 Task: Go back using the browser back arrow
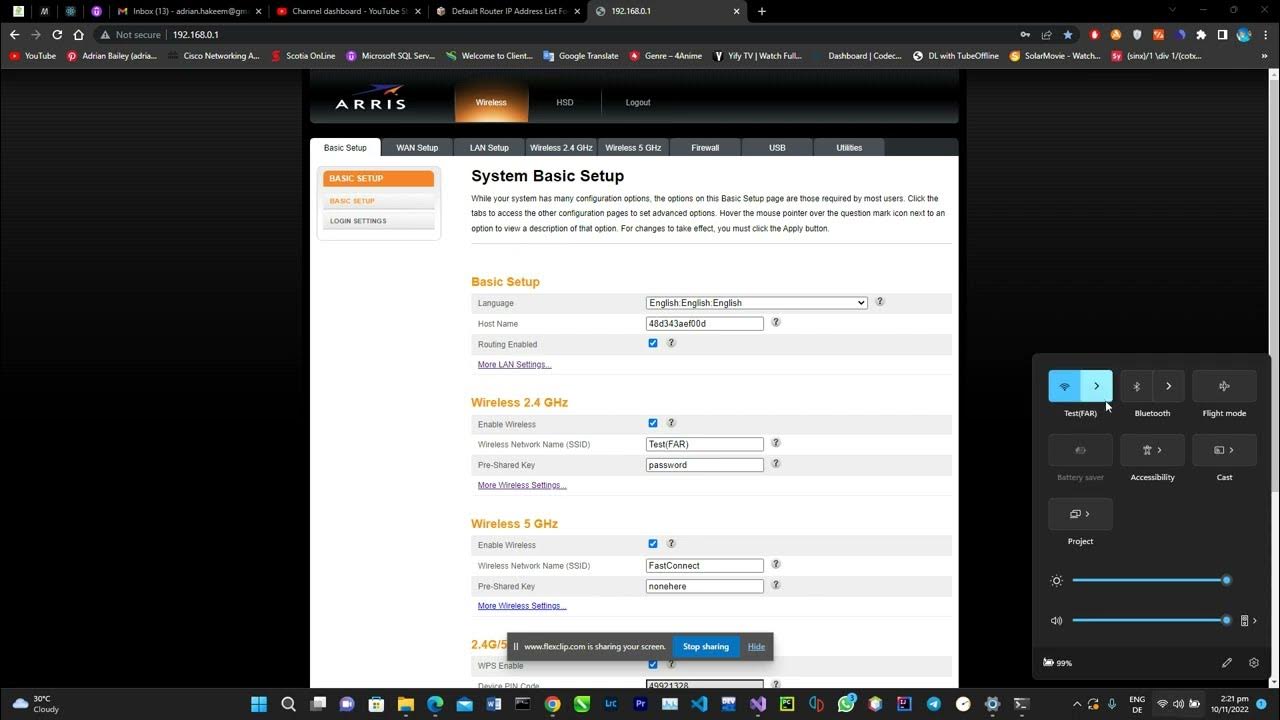click(14, 34)
